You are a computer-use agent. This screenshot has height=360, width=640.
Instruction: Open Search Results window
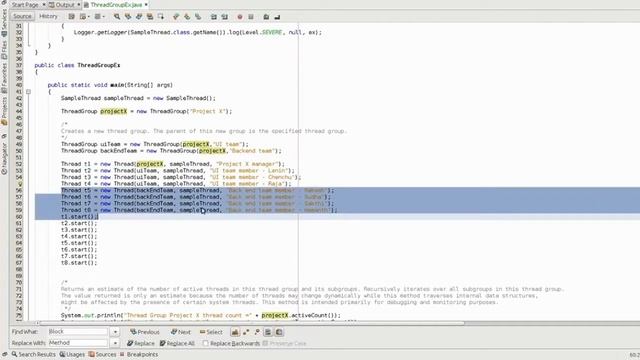33,354
